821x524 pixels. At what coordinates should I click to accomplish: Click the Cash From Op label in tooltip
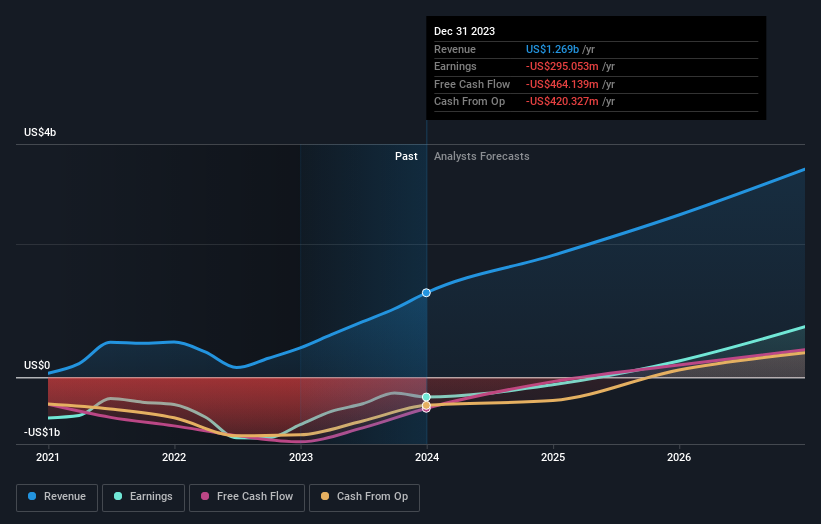tap(469, 102)
